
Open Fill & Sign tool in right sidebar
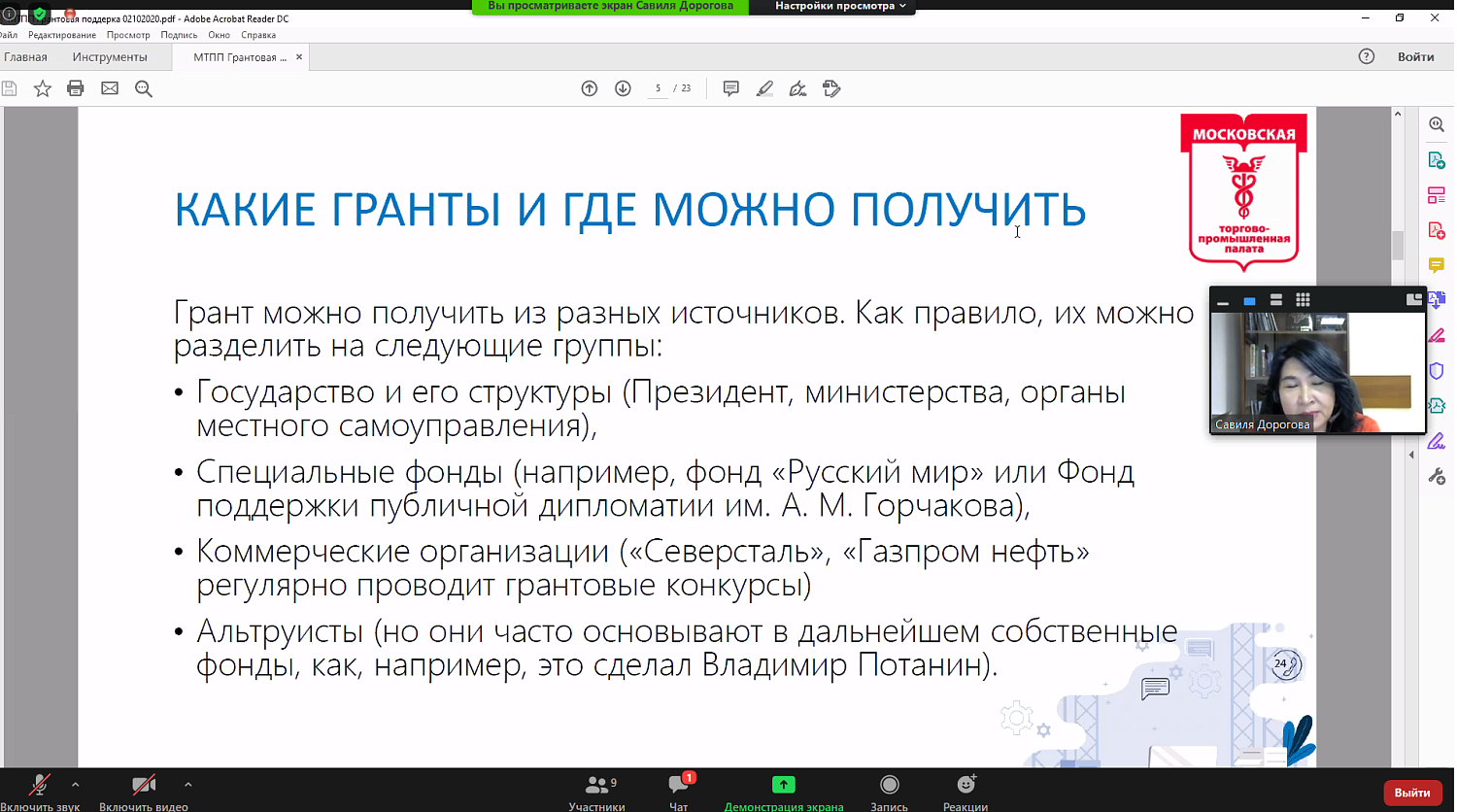point(1437,335)
